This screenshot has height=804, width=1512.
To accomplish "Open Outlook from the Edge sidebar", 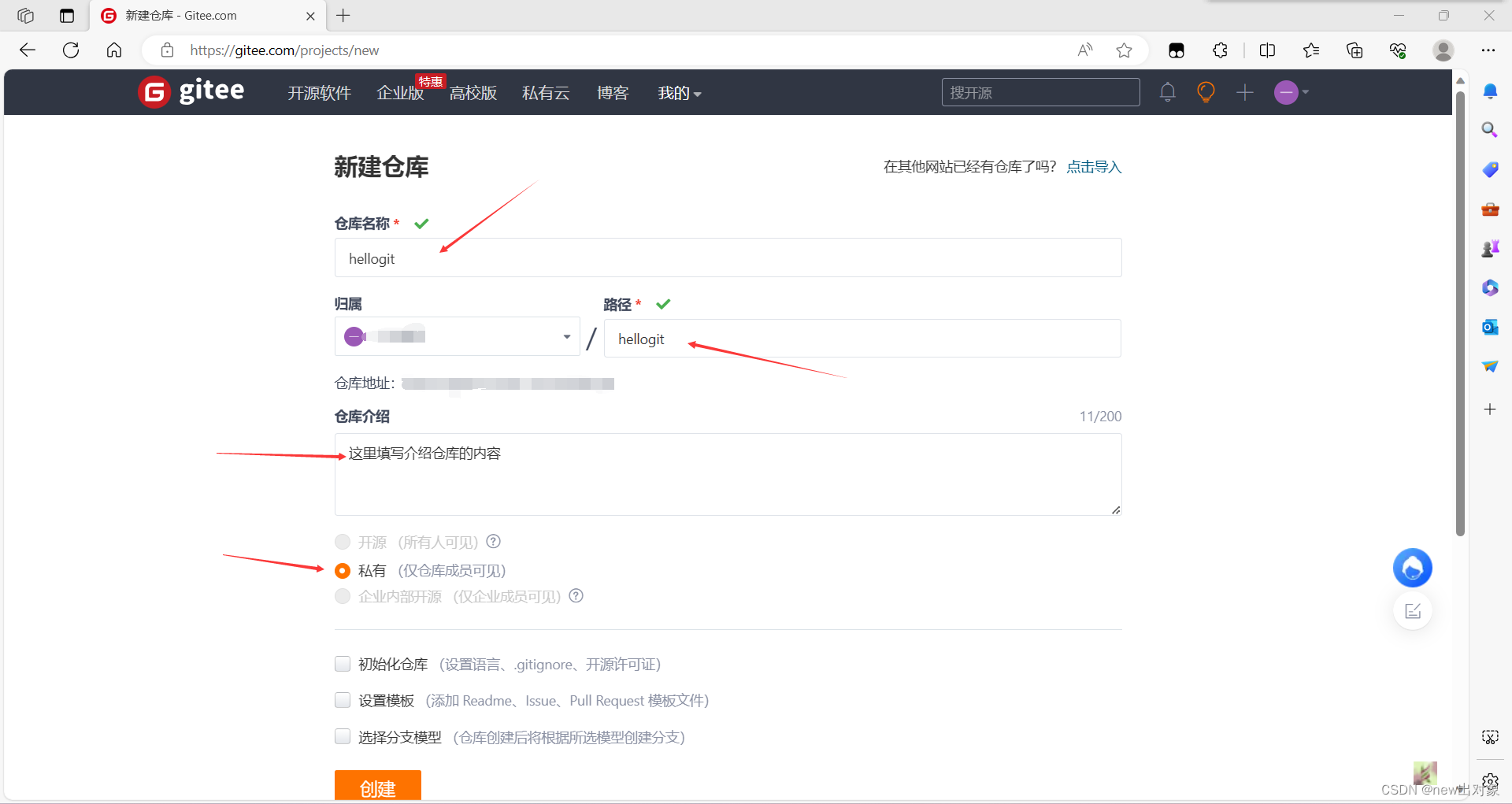I will click(x=1490, y=327).
